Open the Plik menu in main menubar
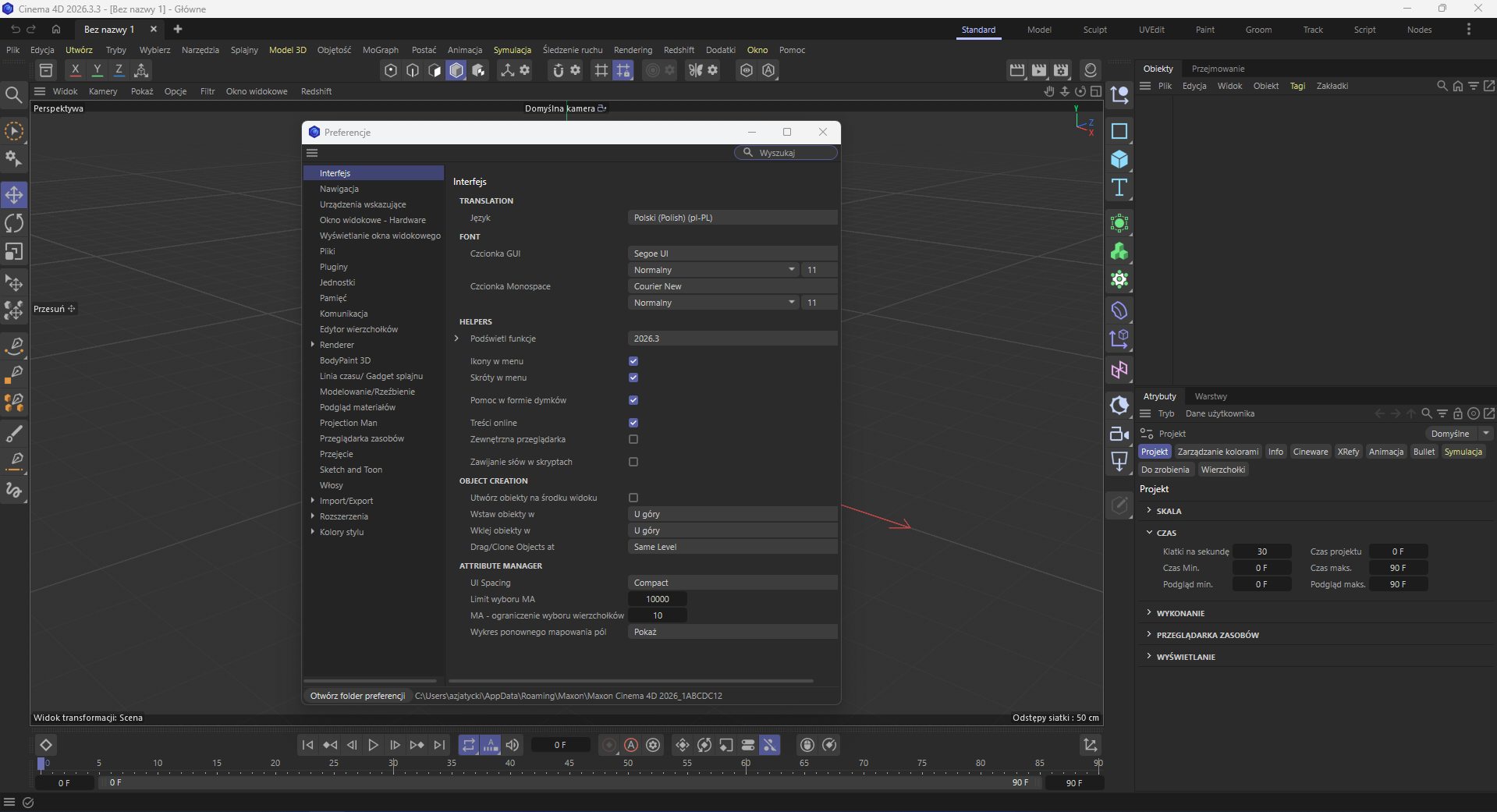 point(13,50)
